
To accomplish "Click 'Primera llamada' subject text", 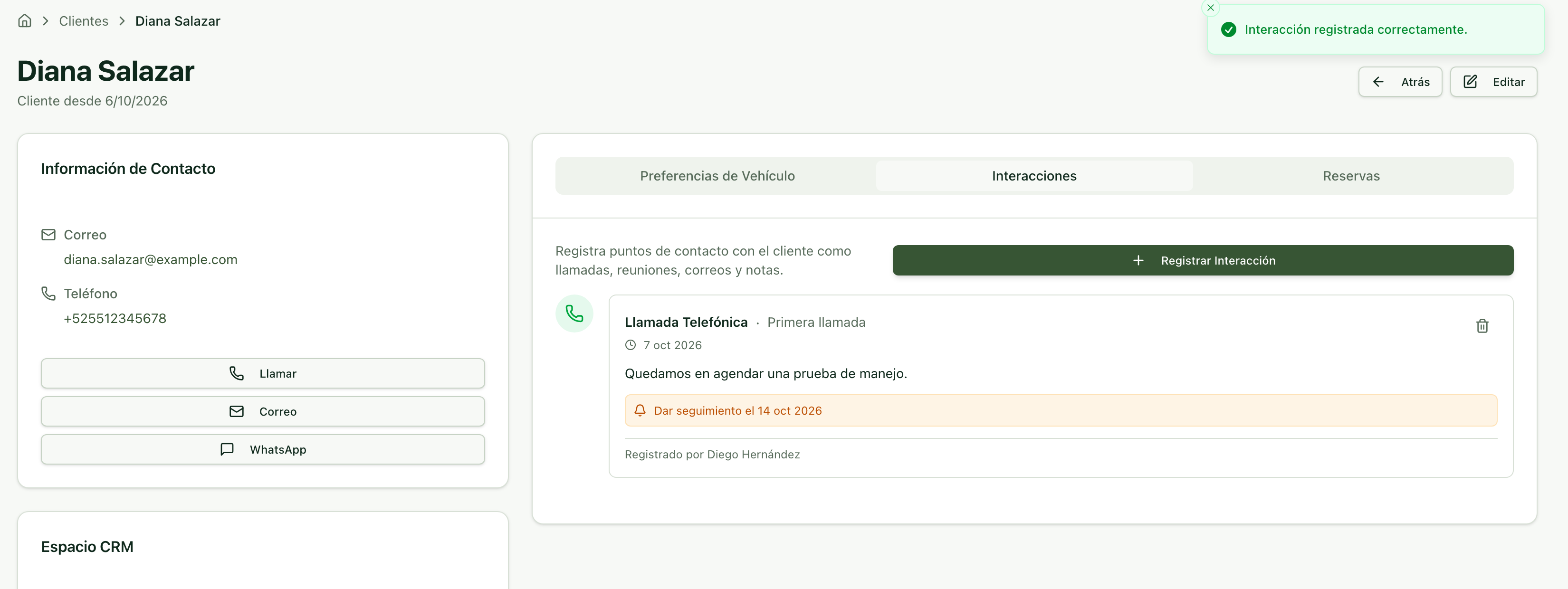I will click(816, 322).
